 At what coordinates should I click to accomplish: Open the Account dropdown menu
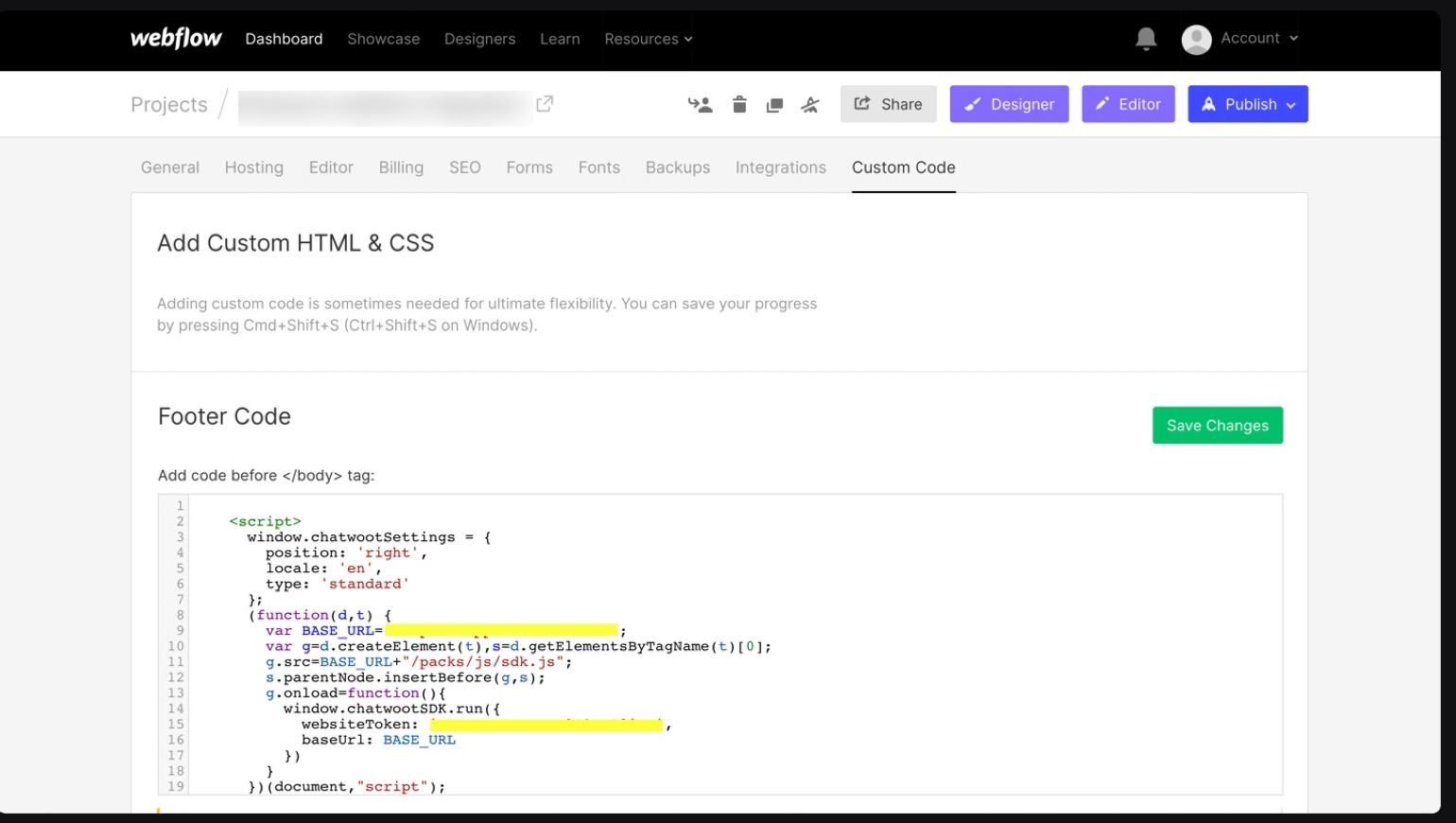(1259, 39)
